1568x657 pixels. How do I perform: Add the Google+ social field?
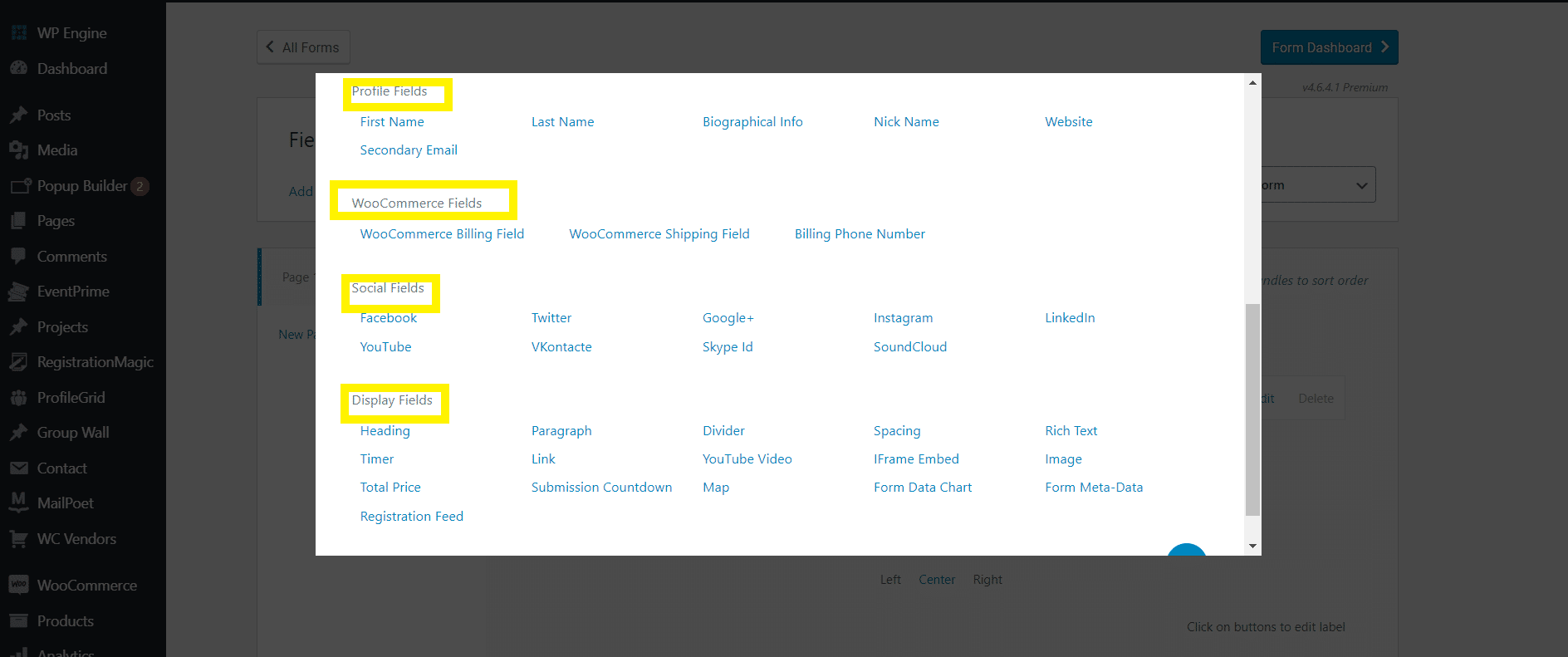(728, 317)
